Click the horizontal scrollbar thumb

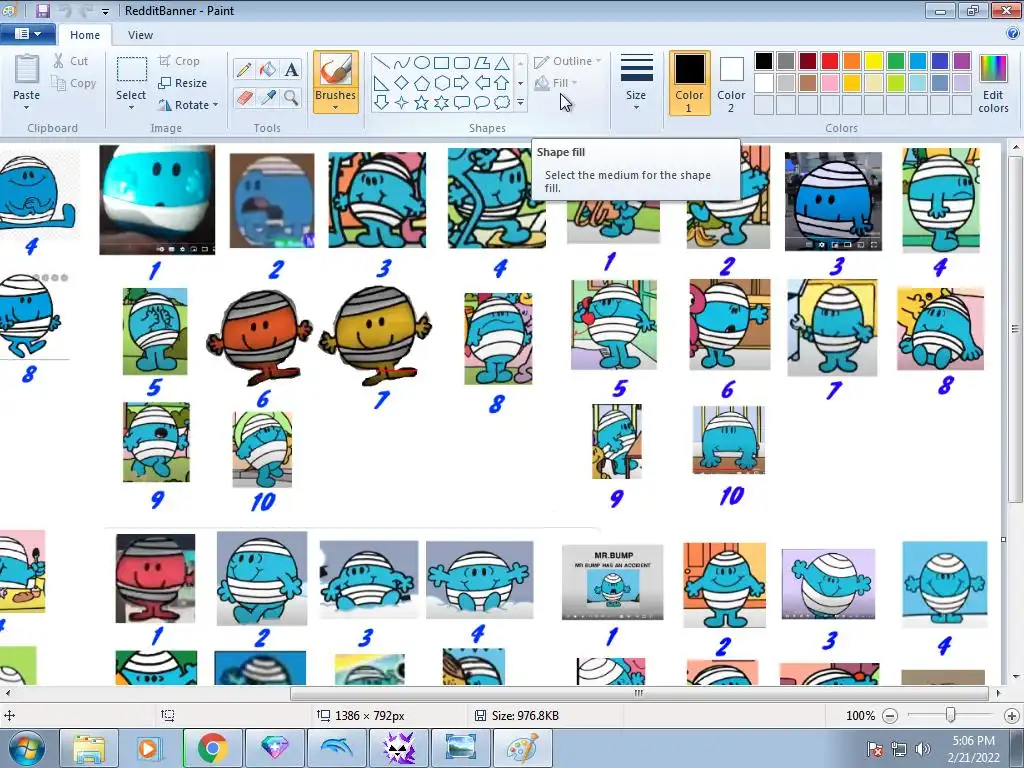click(x=639, y=693)
